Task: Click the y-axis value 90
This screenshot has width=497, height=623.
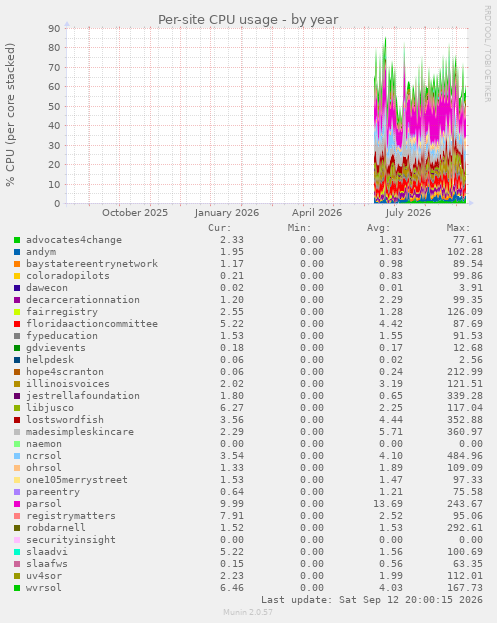Action: coord(54,29)
